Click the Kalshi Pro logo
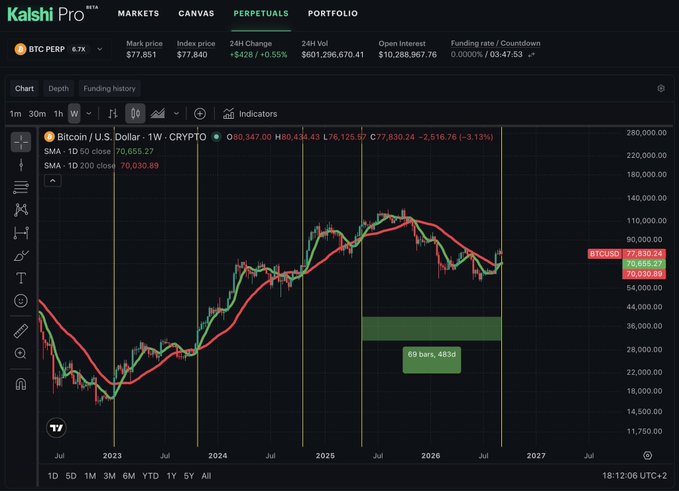The image size is (679, 491). click(x=52, y=14)
